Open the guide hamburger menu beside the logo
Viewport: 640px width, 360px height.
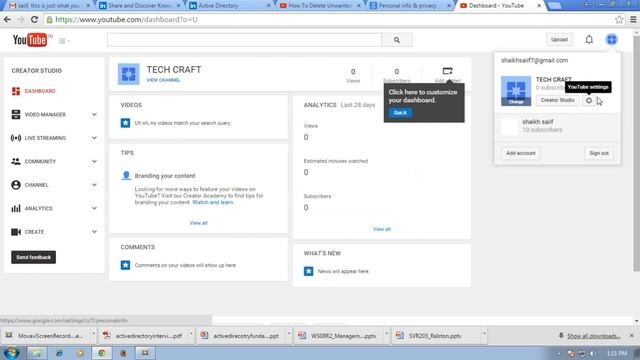tap(64, 40)
